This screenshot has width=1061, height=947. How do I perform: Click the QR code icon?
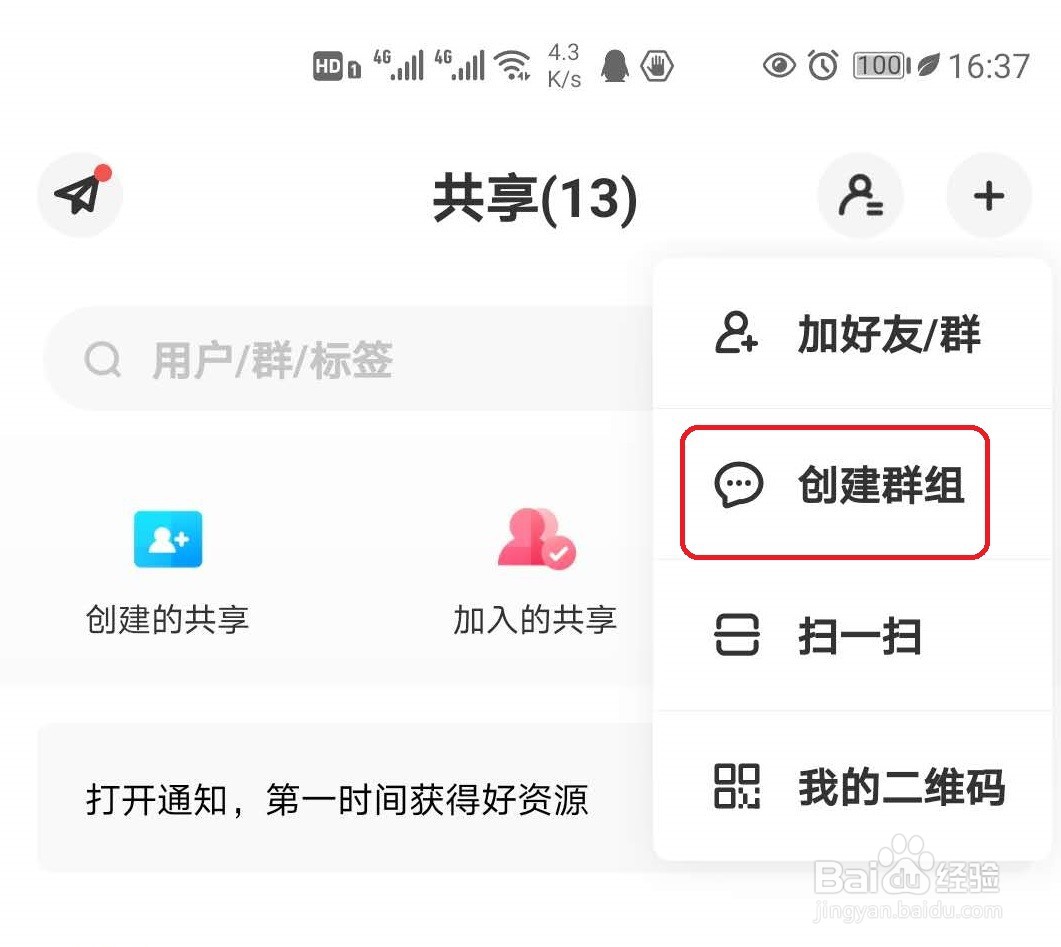click(x=737, y=786)
